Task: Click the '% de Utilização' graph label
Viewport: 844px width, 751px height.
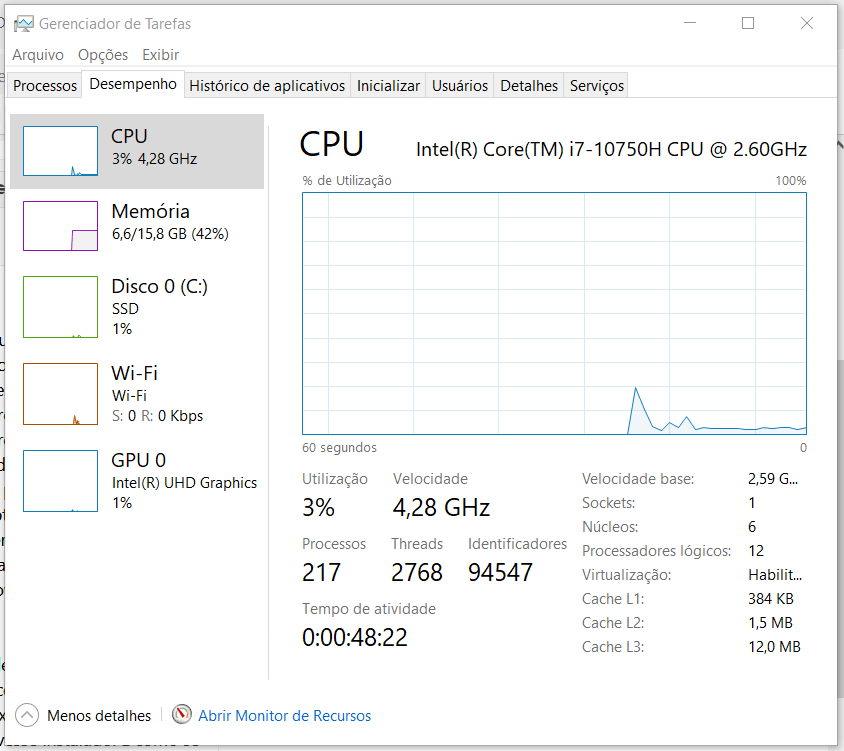Action: click(347, 180)
